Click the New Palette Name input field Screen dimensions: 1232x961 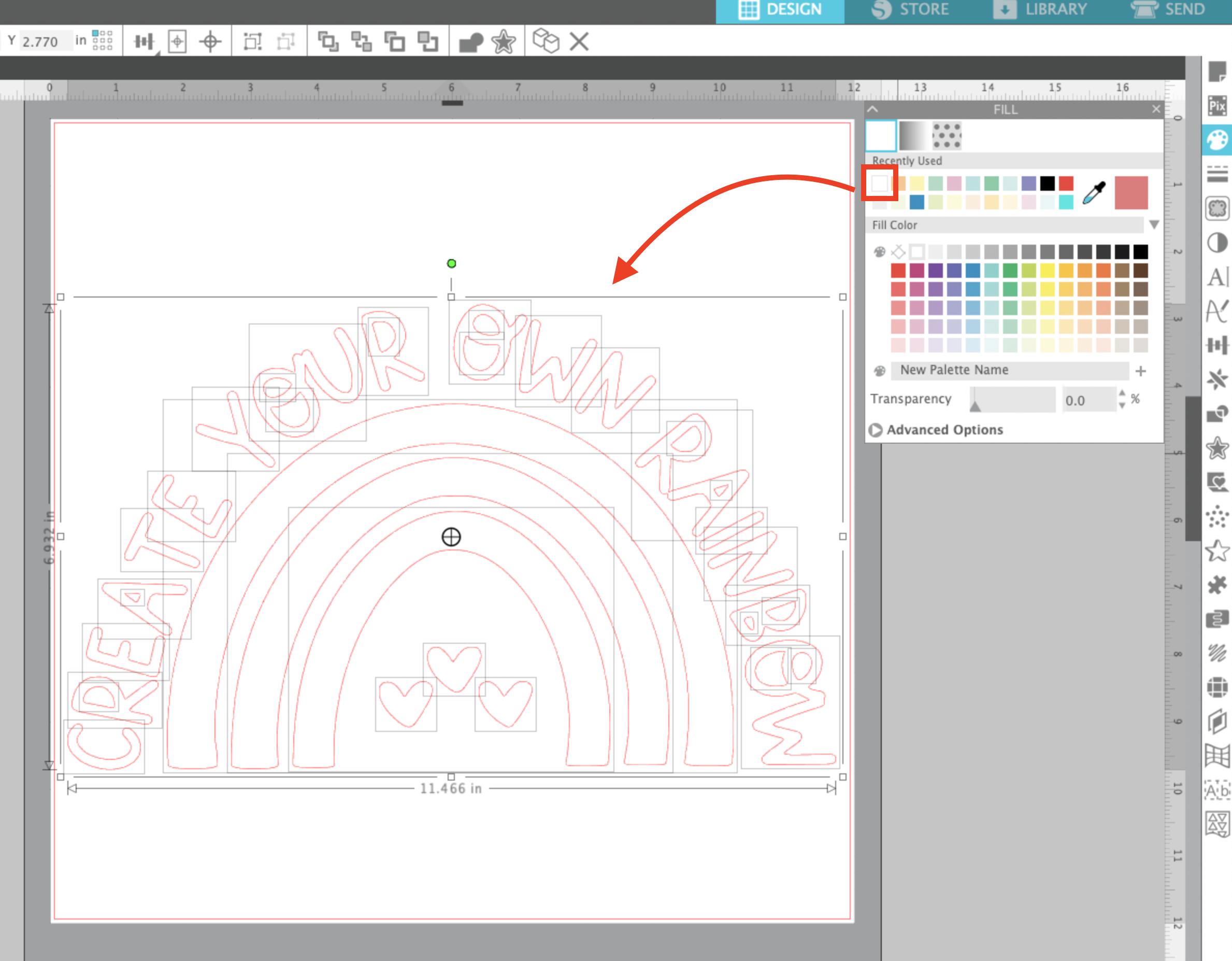coord(1010,371)
